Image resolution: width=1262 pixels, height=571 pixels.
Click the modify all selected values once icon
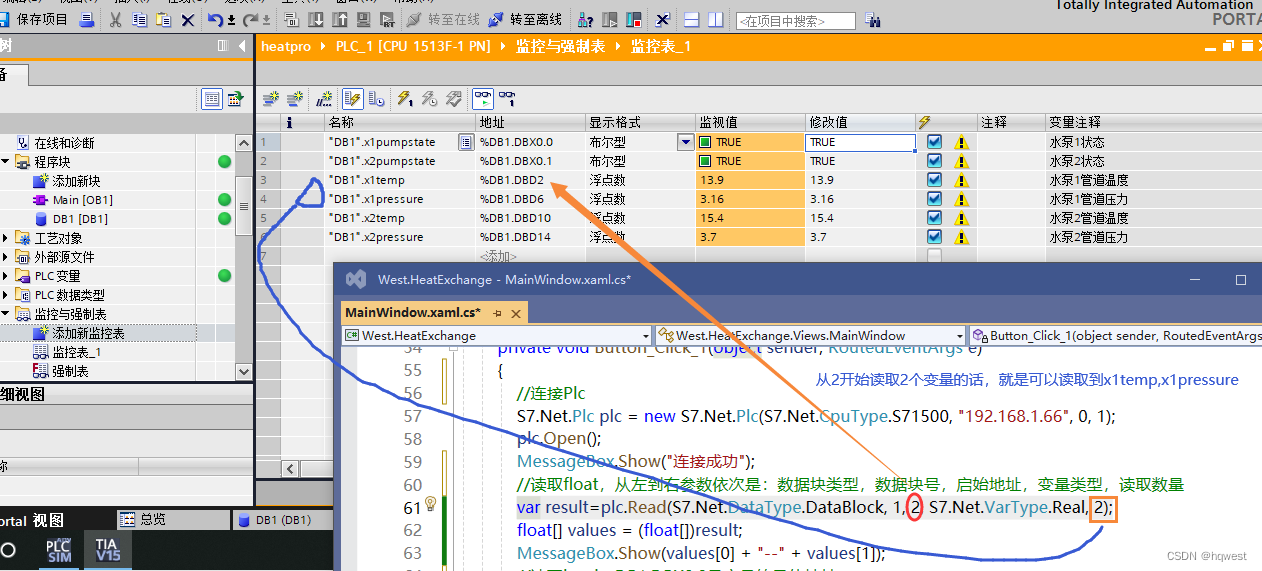pyautogui.click(x=405, y=98)
